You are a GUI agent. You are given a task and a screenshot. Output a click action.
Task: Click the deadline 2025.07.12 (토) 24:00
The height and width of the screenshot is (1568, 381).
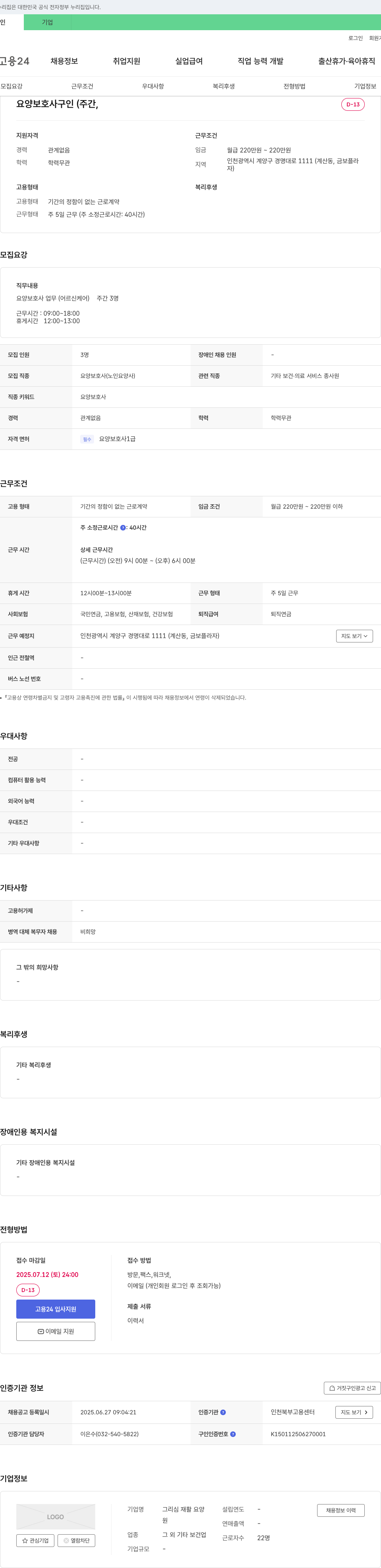pos(48,1275)
